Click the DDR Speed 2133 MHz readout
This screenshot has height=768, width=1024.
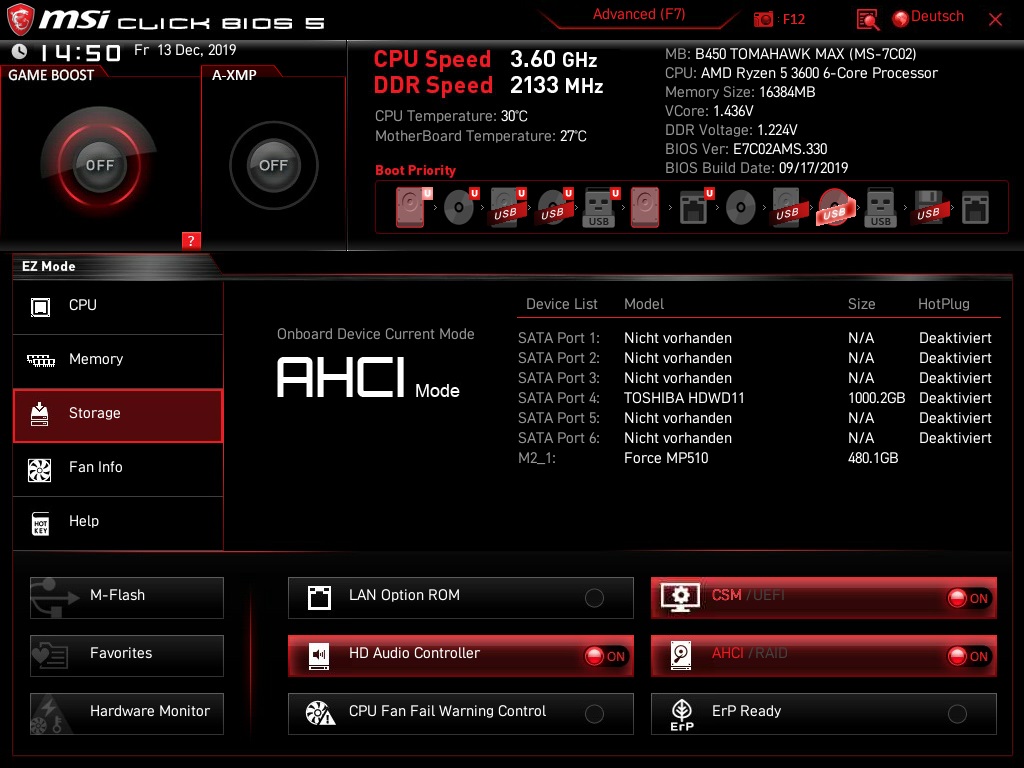pyautogui.click(x=488, y=86)
